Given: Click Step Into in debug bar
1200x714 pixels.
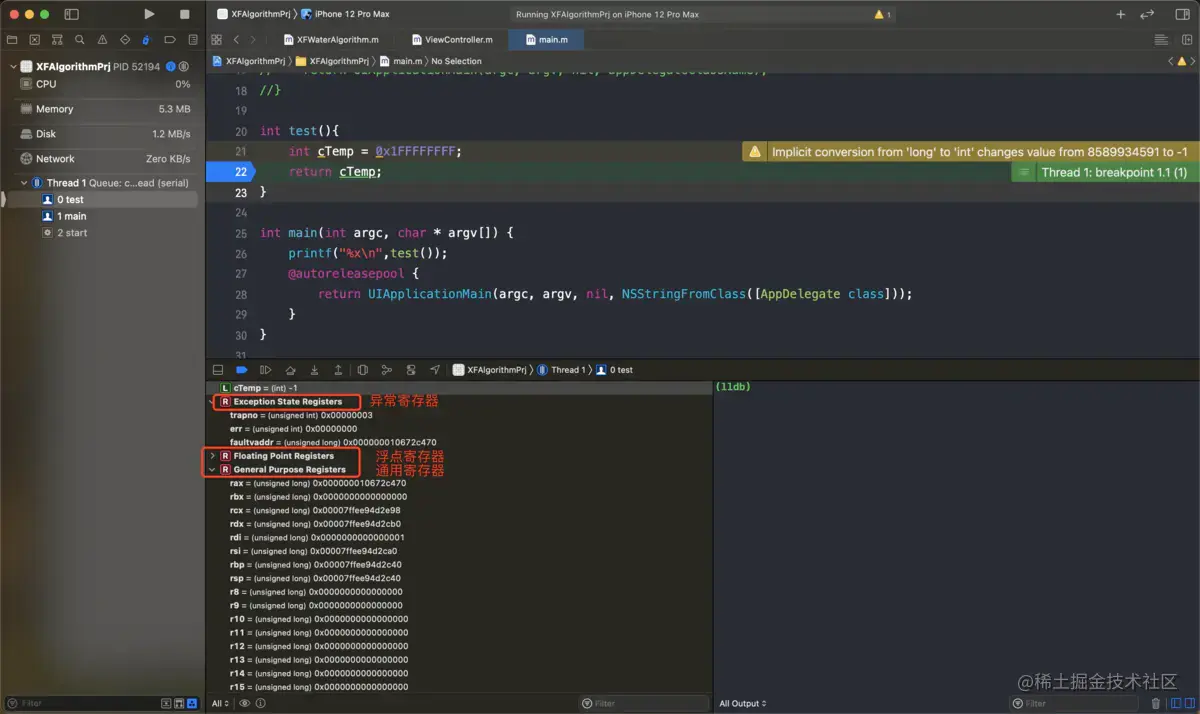Looking at the screenshot, I should [x=314, y=370].
